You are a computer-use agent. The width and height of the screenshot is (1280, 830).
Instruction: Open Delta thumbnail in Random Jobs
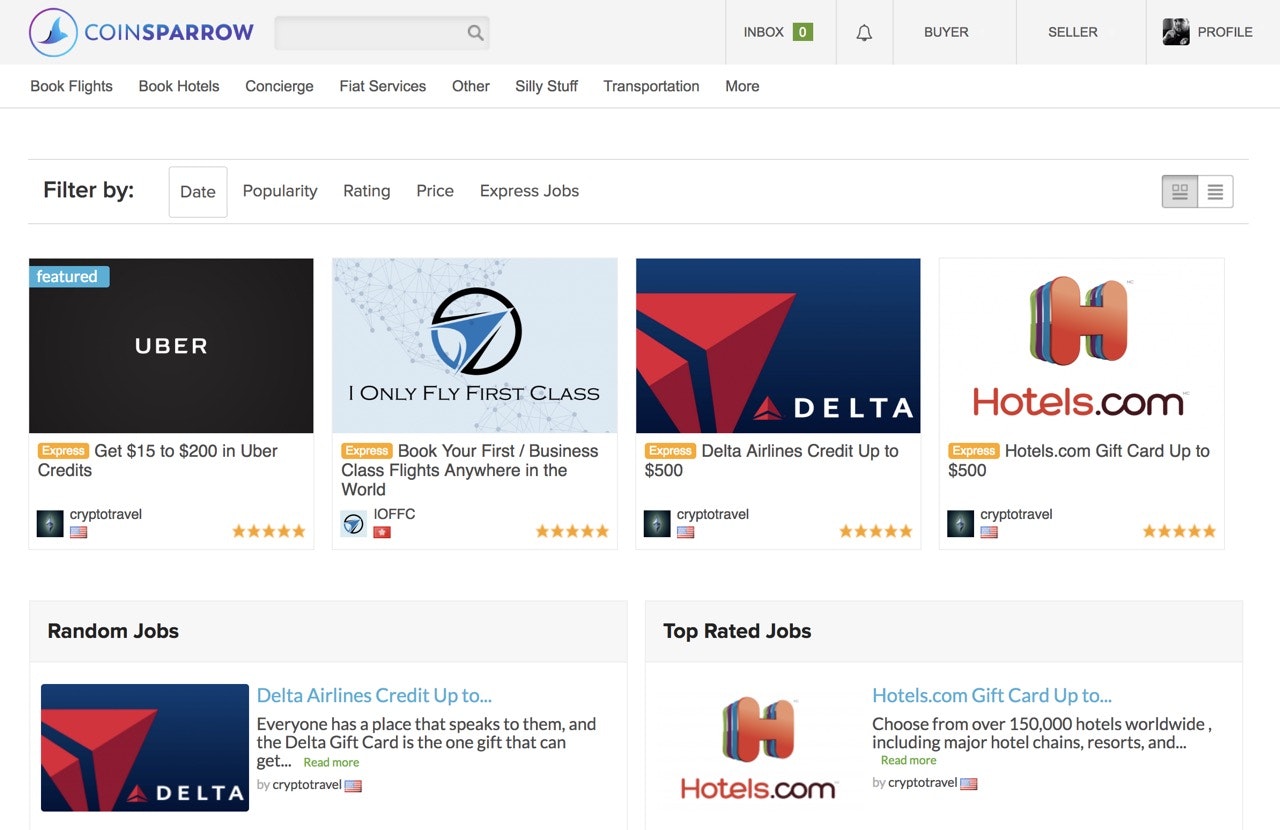145,747
